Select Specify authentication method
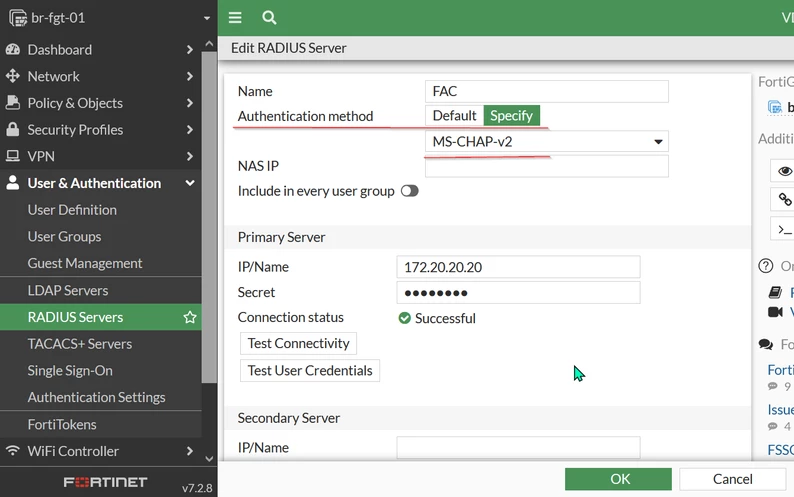Viewport: 794px width, 497px height. pyautogui.click(x=511, y=116)
